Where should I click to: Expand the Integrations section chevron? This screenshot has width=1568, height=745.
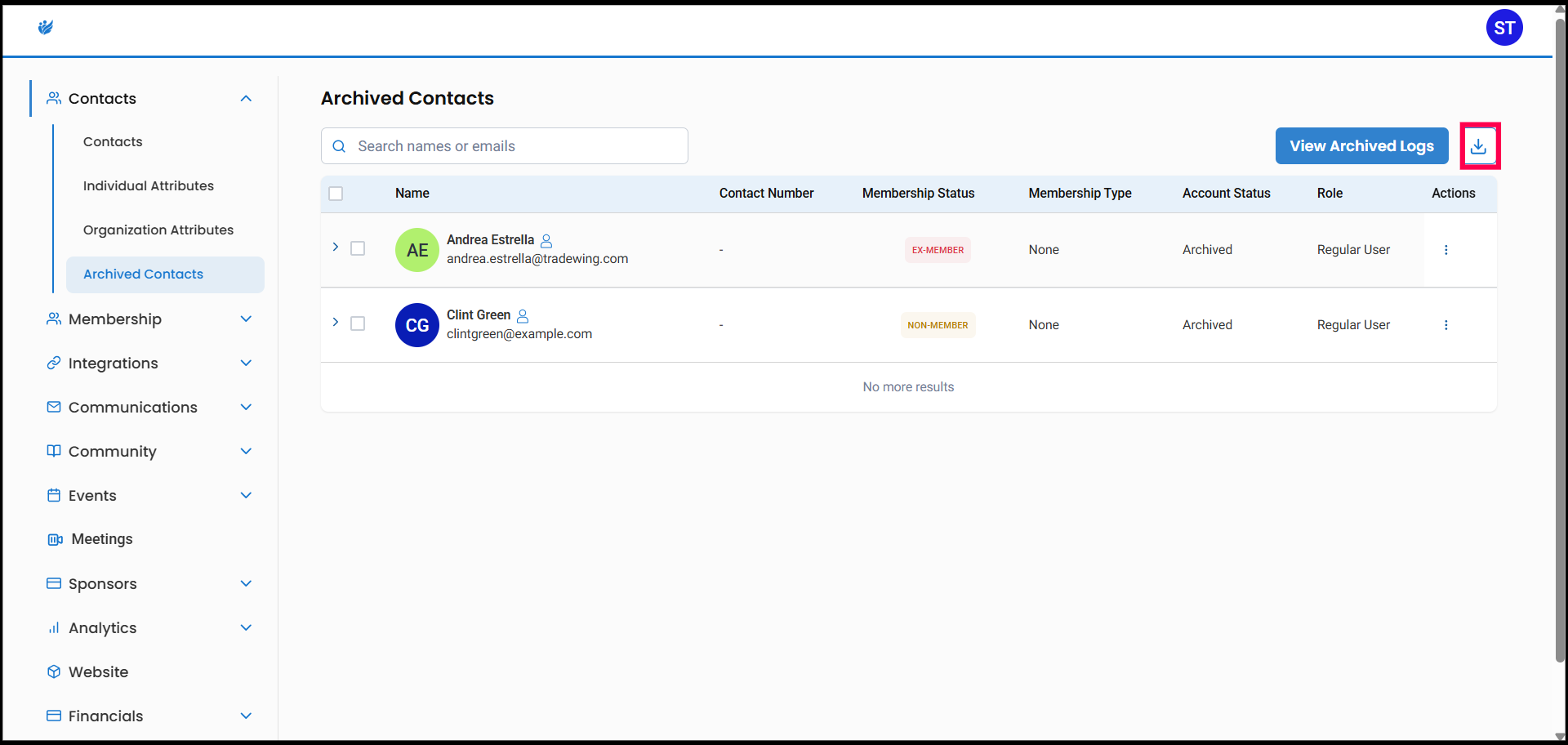246,363
